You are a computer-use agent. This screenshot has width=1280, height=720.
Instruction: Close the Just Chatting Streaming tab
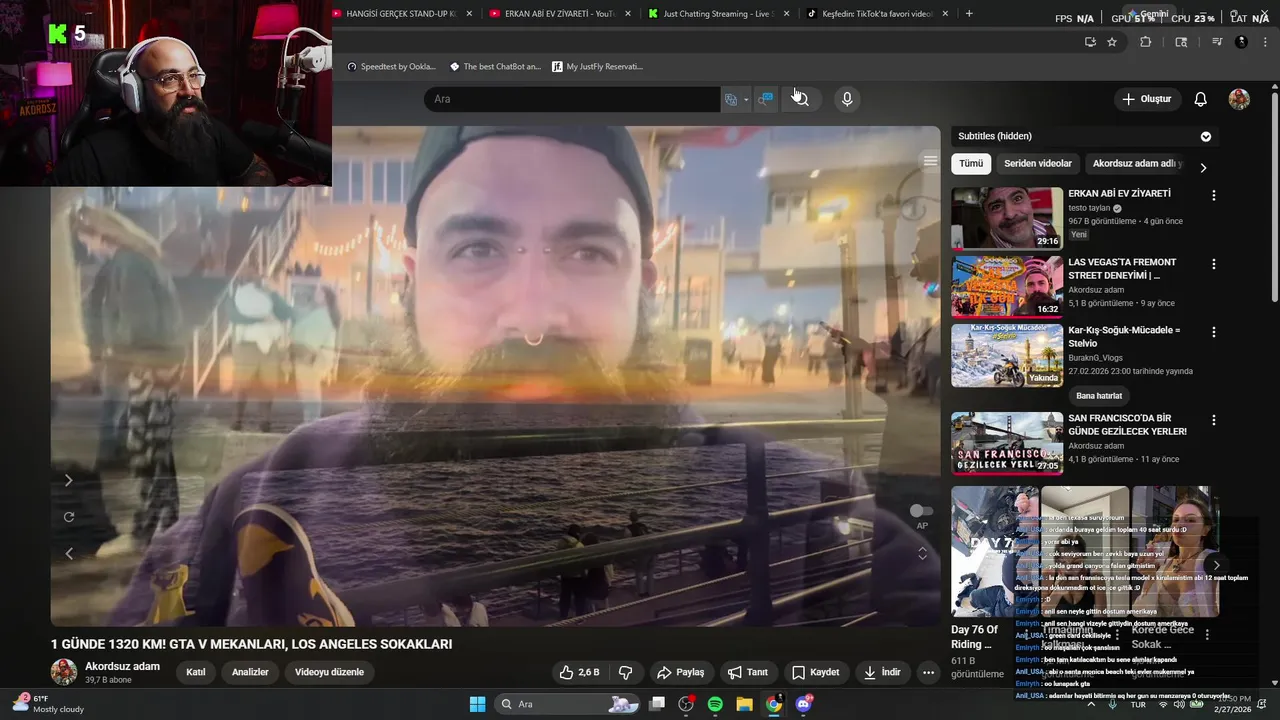[x=786, y=14]
